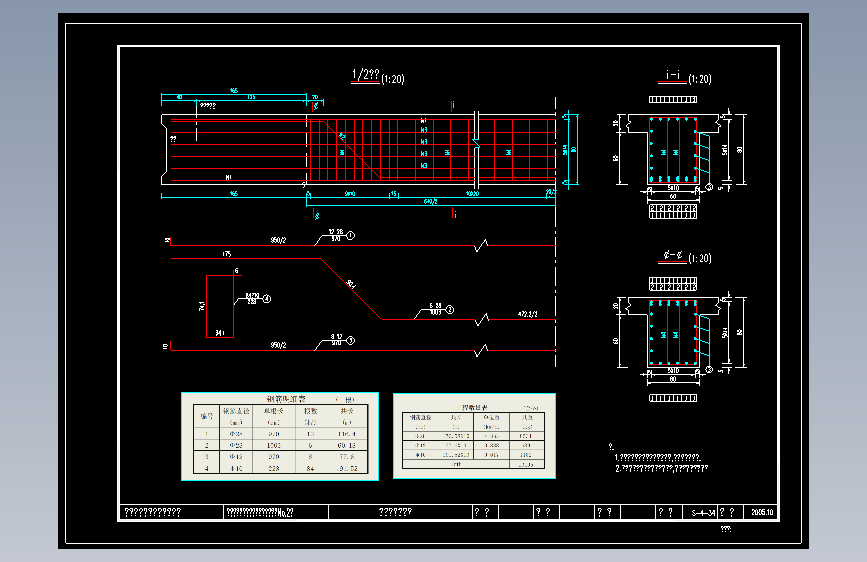Click note line 1 in the notes area
Screen dimensions: 867x562
[x=658, y=457]
